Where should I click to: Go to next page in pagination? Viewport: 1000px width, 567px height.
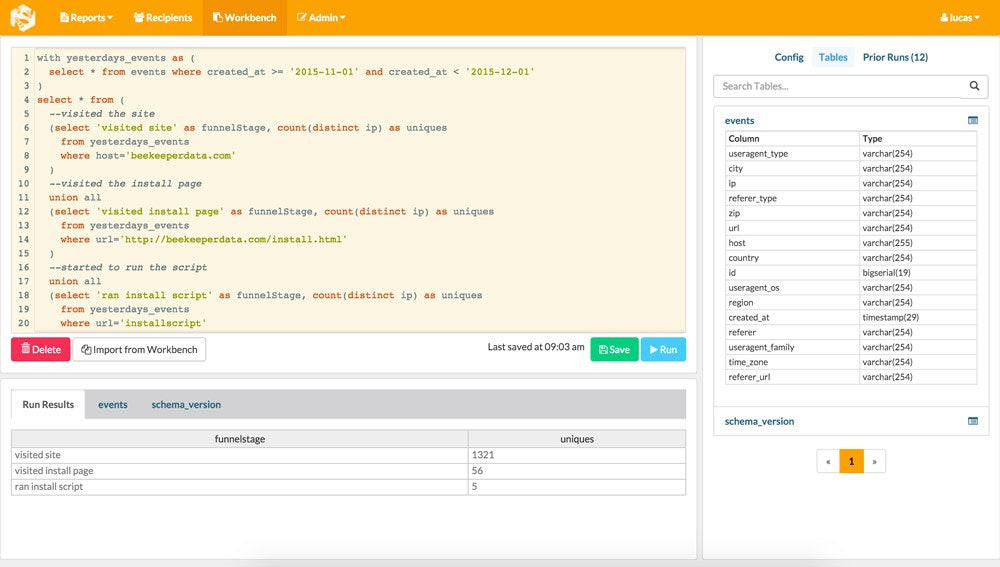874,461
